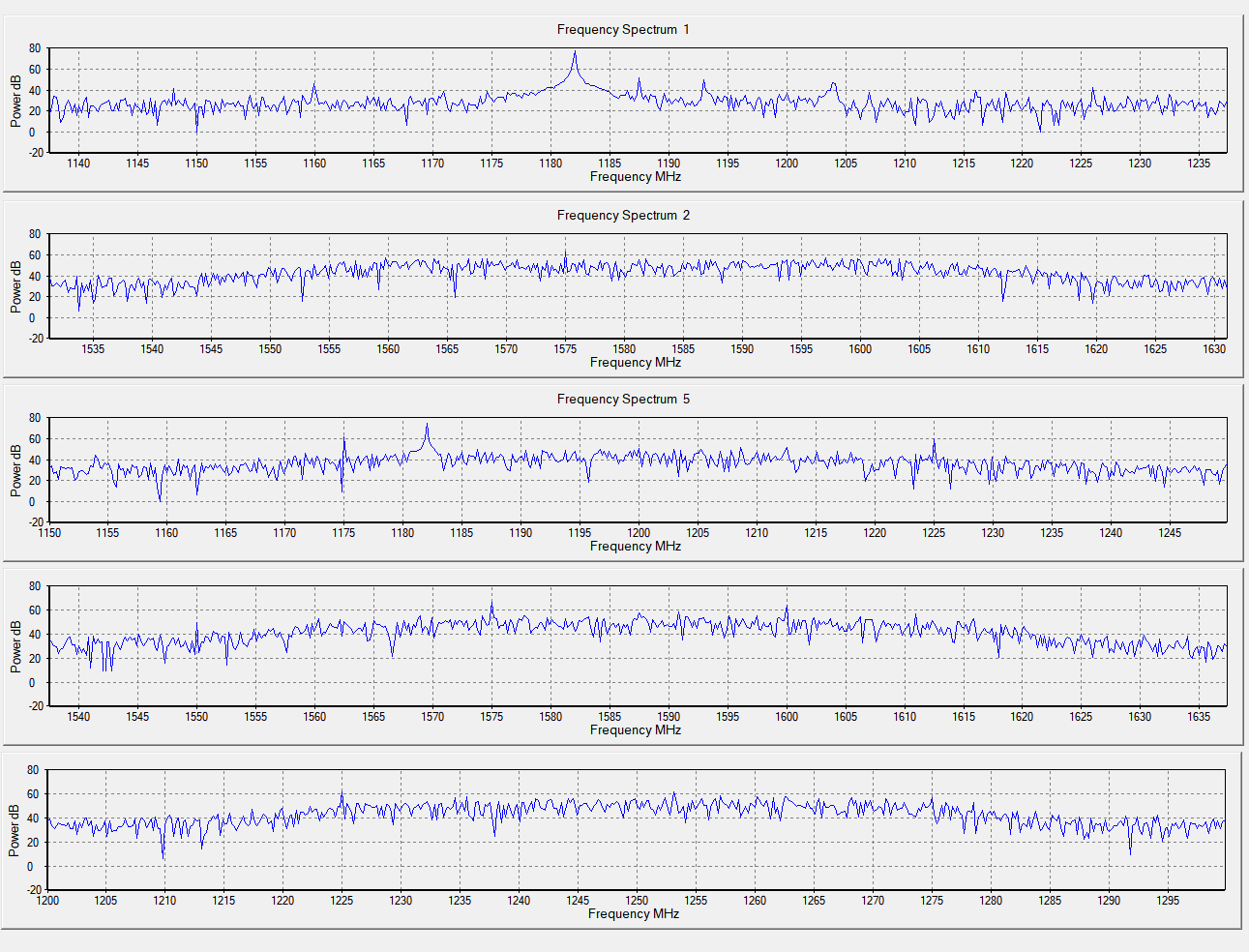The width and height of the screenshot is (1249, 952).
Task: Click the 1600 tick label in Frequency Spectrum 2
Action: point(860,348)
